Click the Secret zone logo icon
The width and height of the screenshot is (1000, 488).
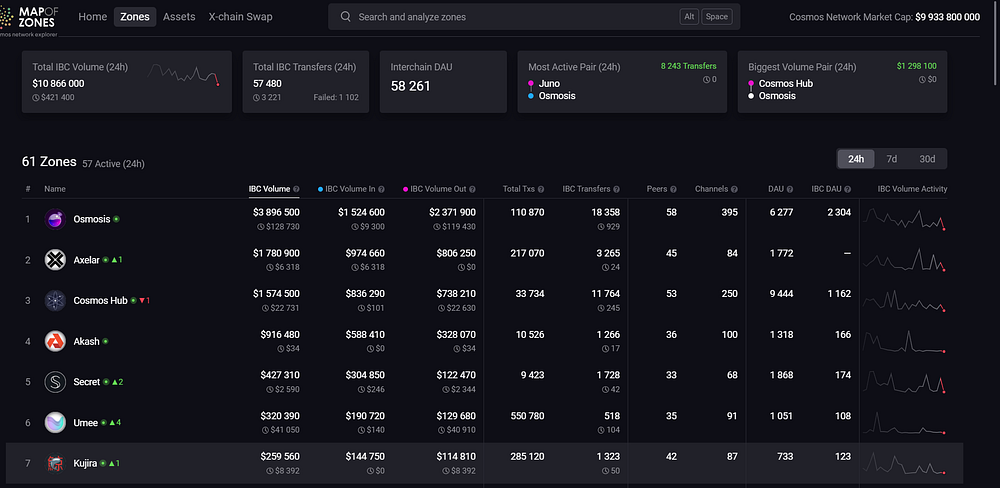(55, 382)
